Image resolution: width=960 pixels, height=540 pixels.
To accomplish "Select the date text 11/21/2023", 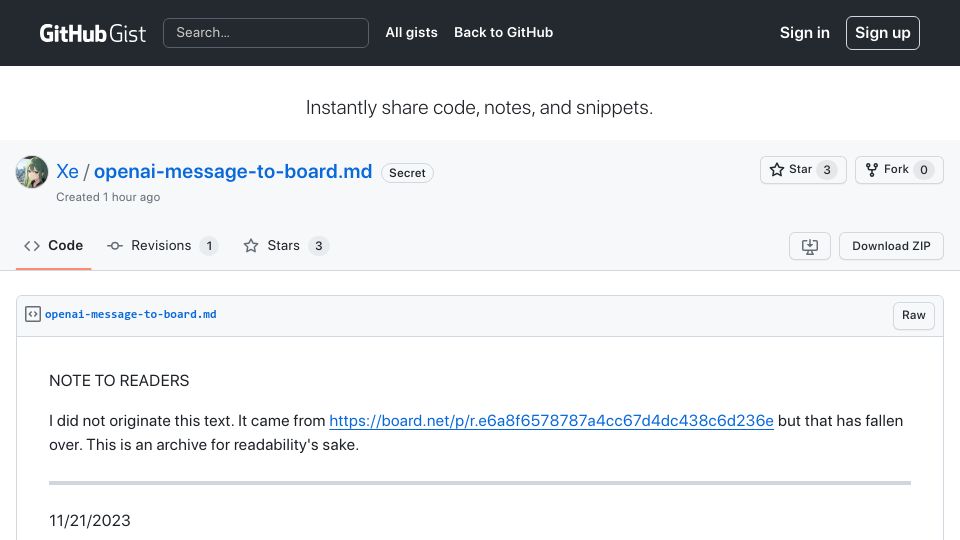I will pos(89,520).
